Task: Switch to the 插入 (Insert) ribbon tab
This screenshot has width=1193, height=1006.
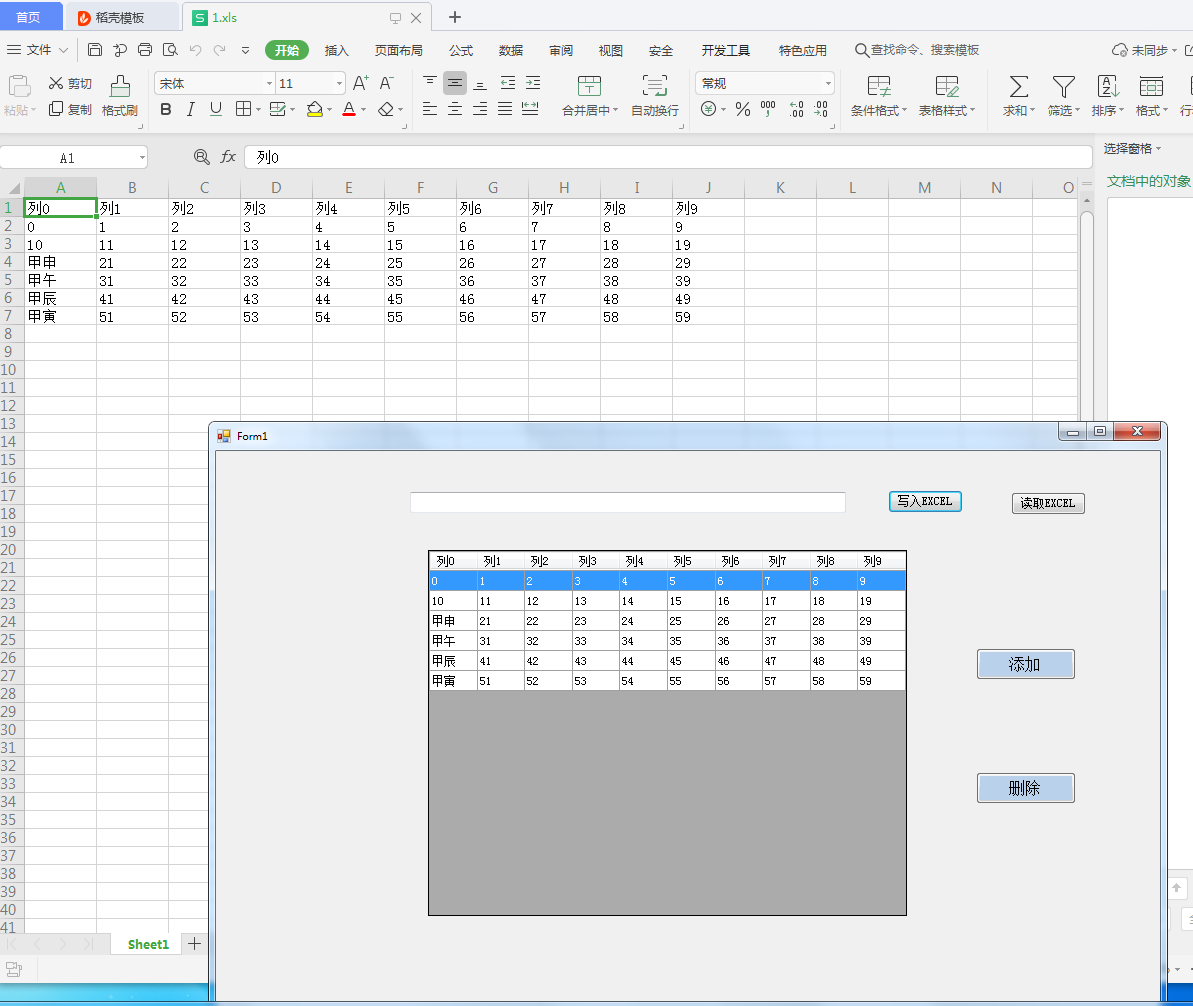Action: pyautogui.click(x=337, y=51)
